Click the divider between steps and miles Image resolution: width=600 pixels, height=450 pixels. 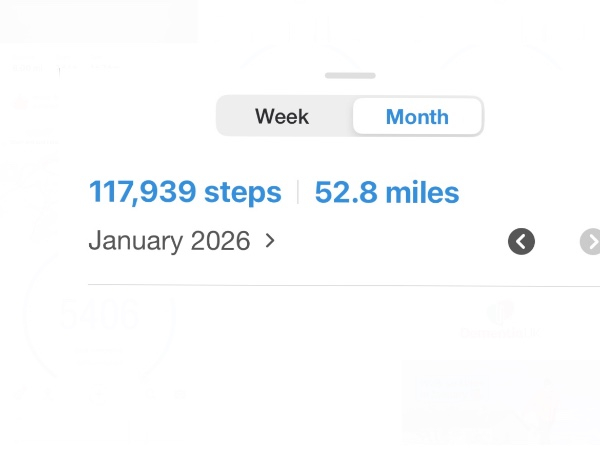(298, 192)
